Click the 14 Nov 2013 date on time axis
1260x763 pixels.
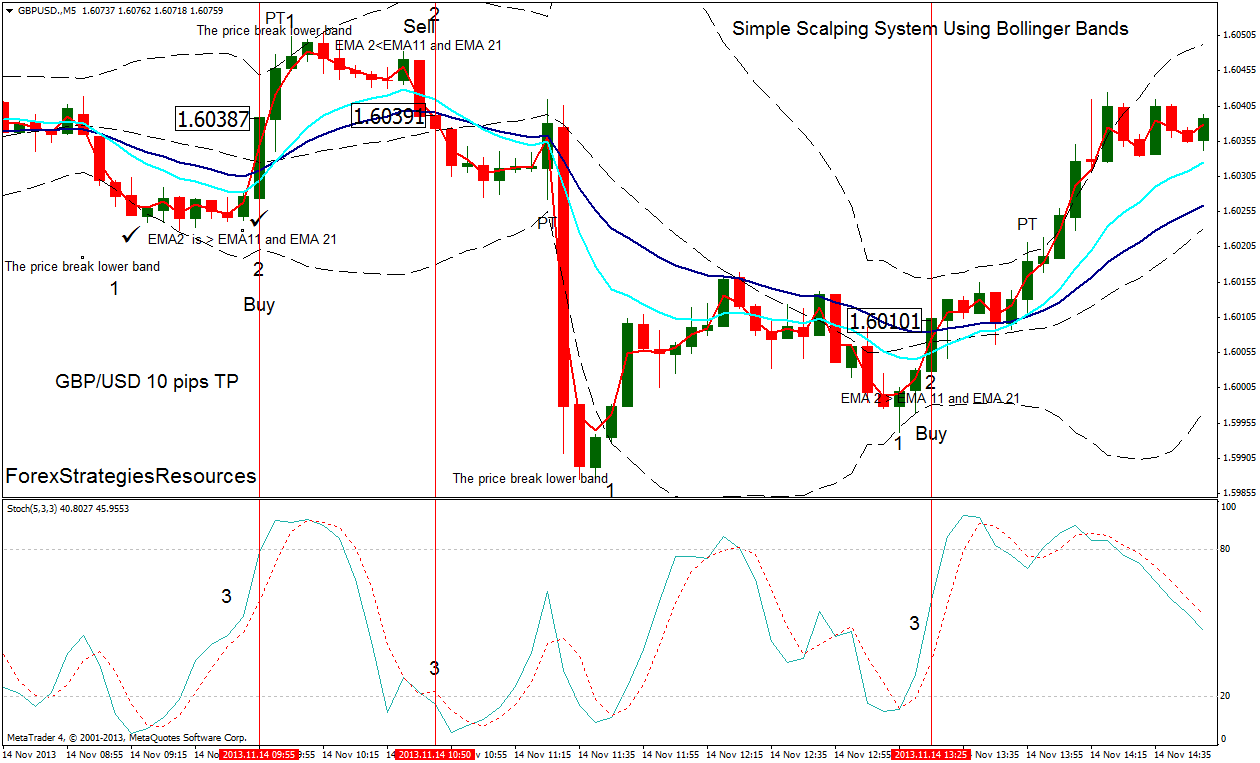pyautogui.click(x=30, y=754)
